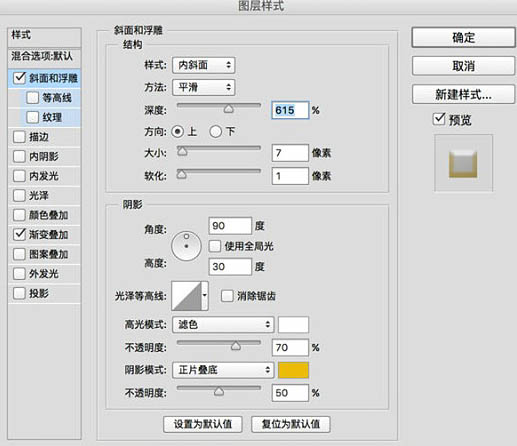Screen dimensions: 517x446
Task: Open the 方法 平滑 dropdown
Action: [x=204, y=87]
